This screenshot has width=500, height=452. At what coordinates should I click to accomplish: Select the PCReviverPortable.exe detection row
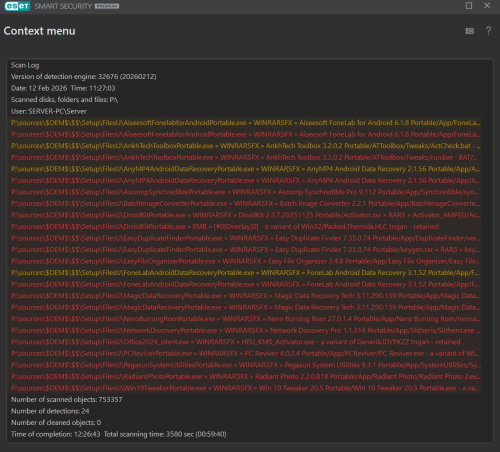pyautogui.click(x=246, y=353)
